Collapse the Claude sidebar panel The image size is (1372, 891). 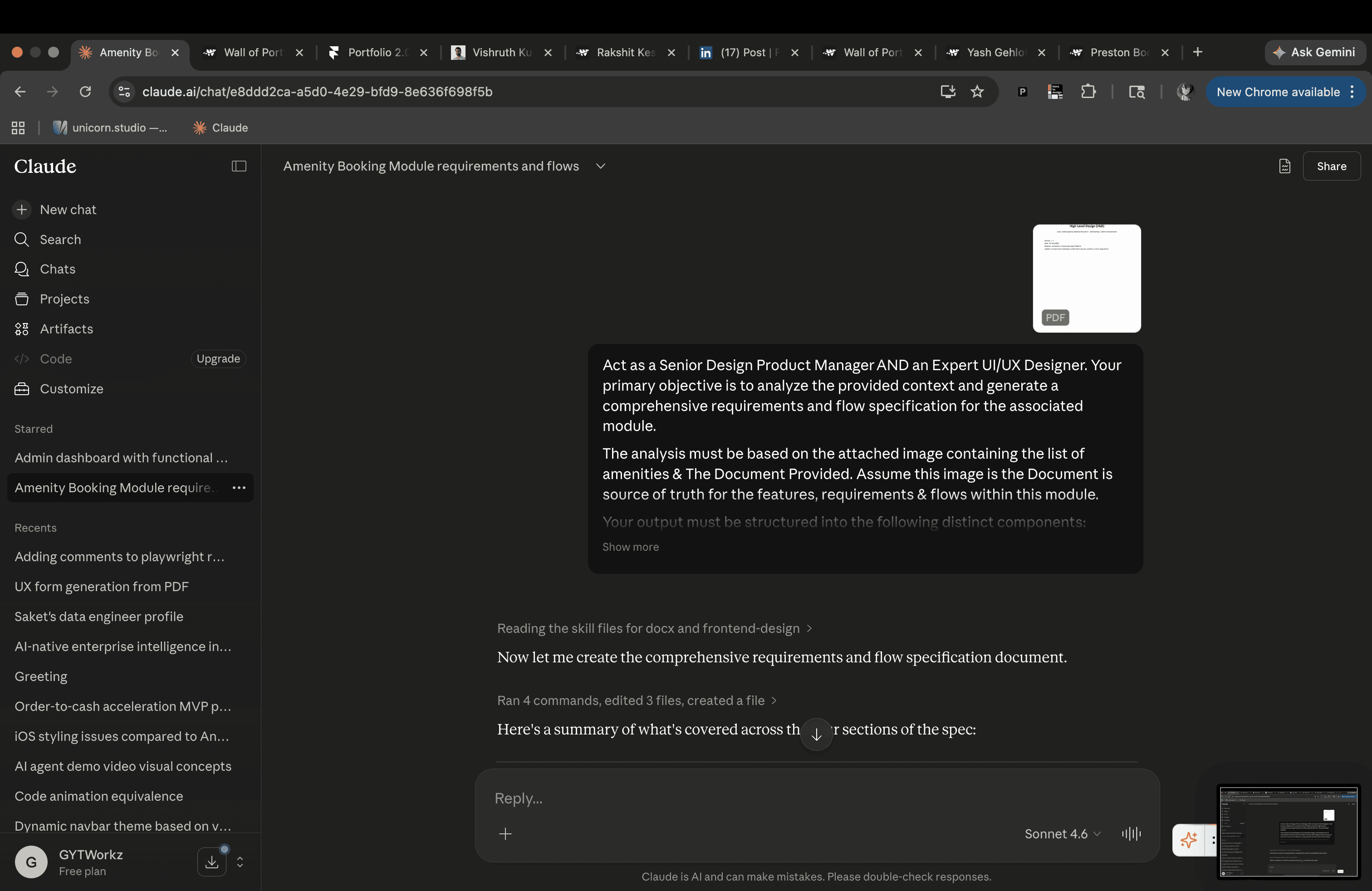[239, 166]
